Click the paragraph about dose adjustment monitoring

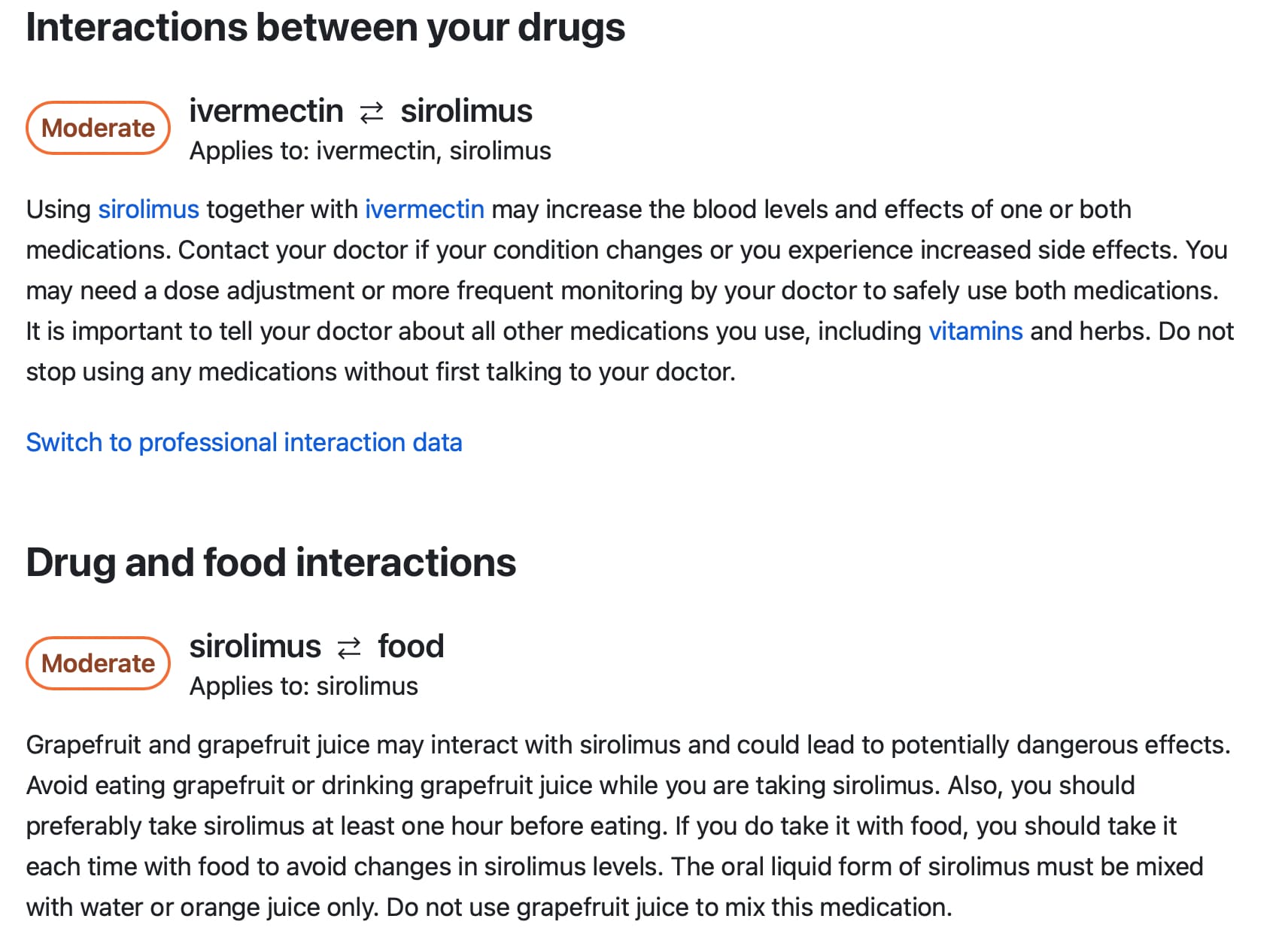(630, 290)
